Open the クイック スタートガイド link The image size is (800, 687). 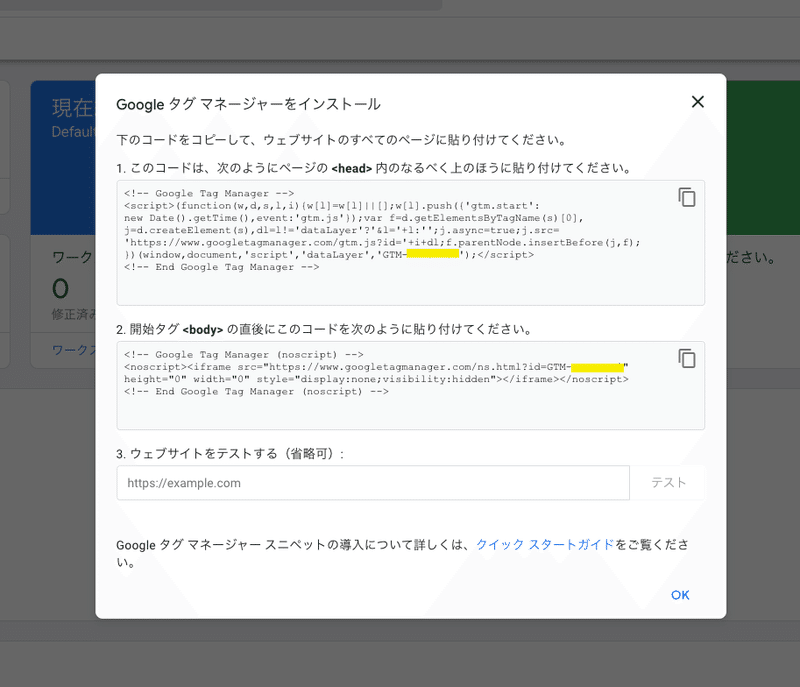(x=545, y=545)
